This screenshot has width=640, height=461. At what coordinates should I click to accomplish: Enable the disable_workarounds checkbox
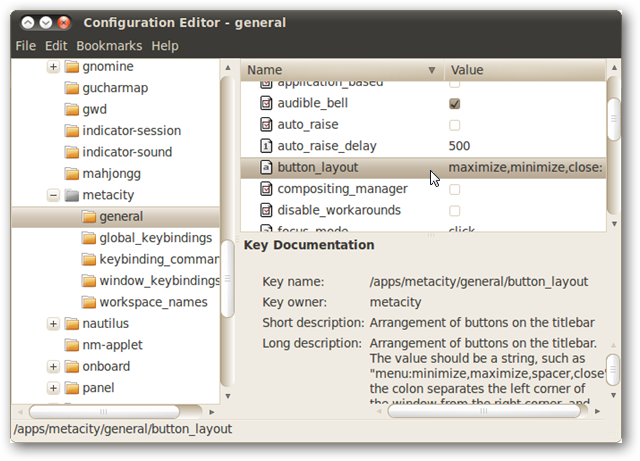click(454, 211)
